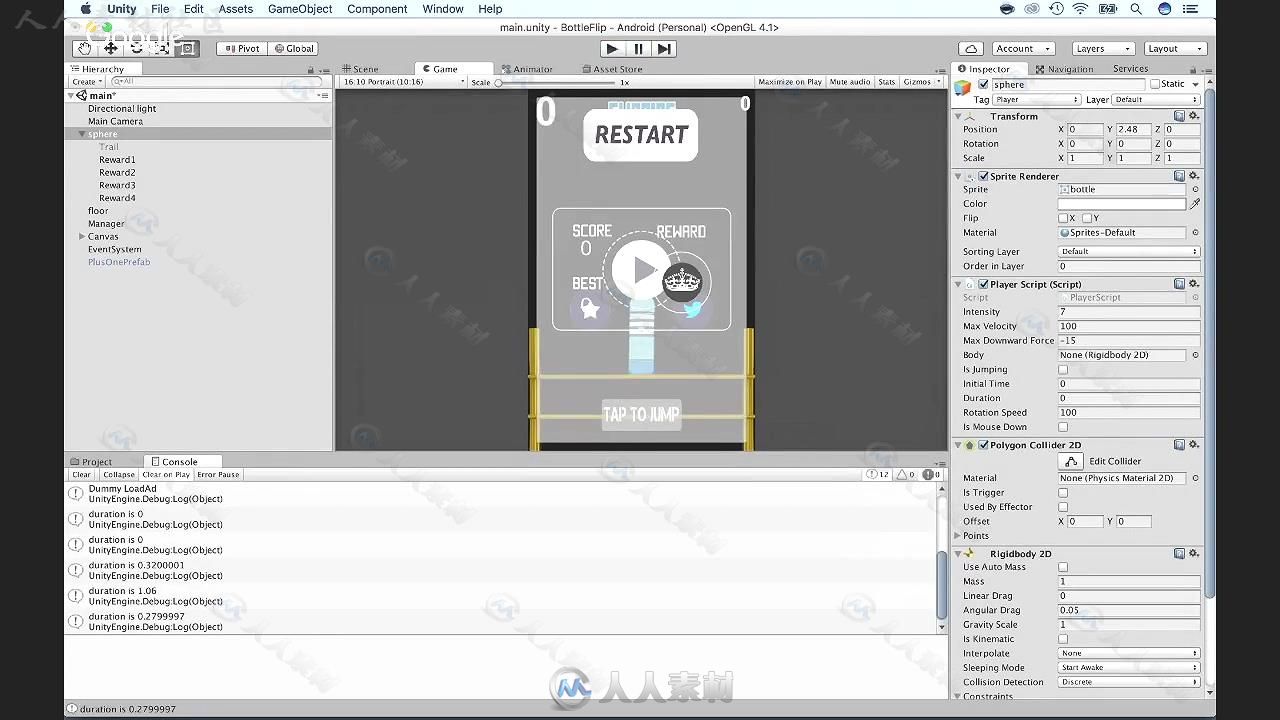Viewport: 1280px width, 720px height.
Task: Open the Sprite object picker circle
Action: (1195, 189)
